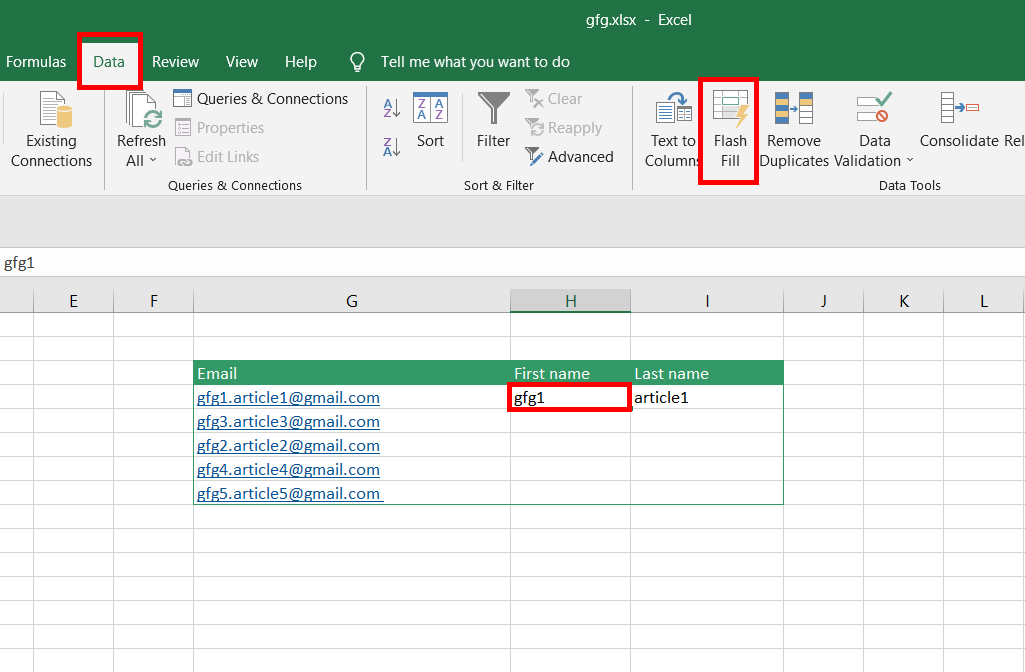Switch to the Data ribbon tab
The height and width of the screenshot is (672, 1025).
click(x=110, y=61)
